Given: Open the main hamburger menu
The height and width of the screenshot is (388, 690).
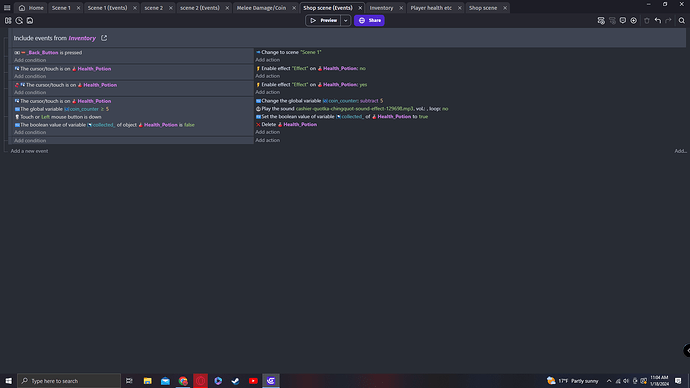Looking at the screenshot, I should point(7,7).
